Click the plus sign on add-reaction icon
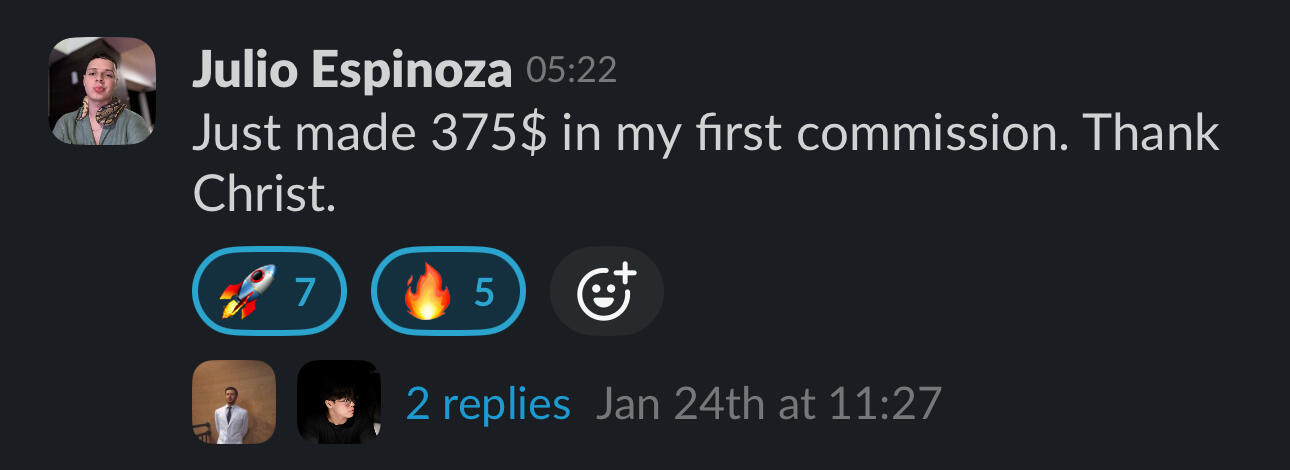The height and width of the screenshot is (470, 1290). click(x=624, y=274)
